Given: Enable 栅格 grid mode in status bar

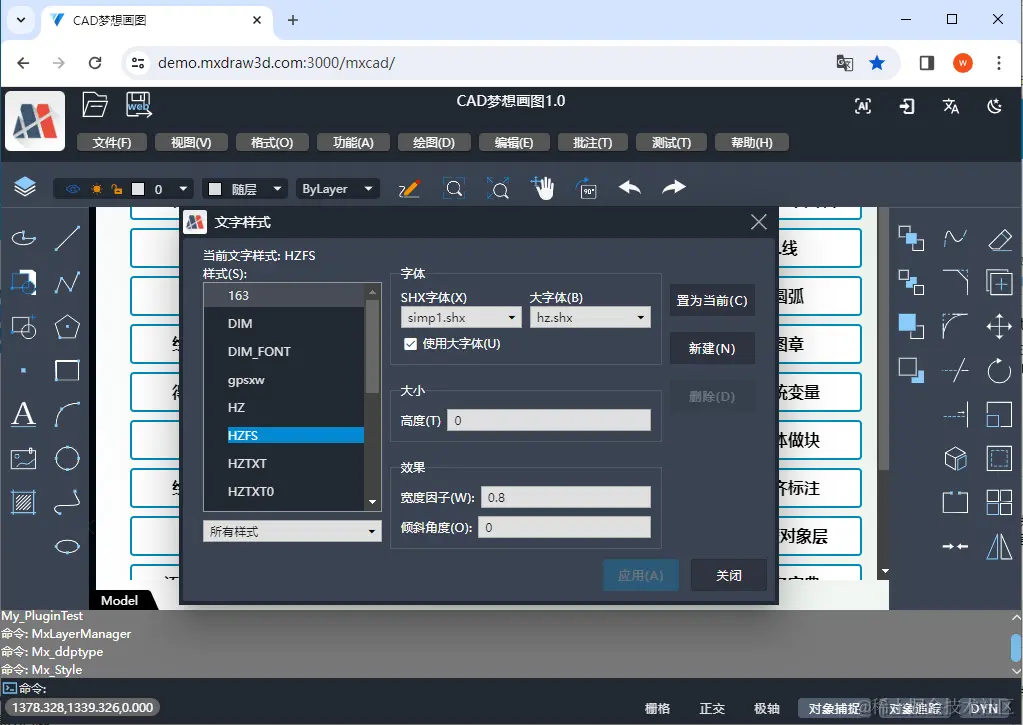Looking at the screenshot, I should coord(658,707).
